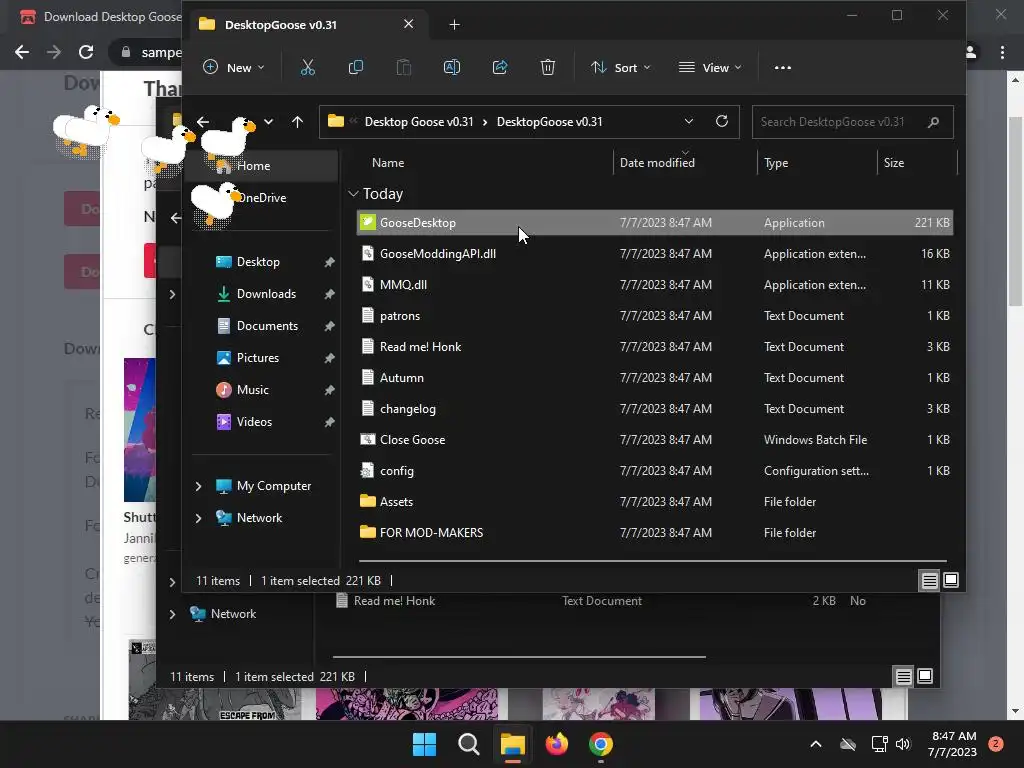Close the DesktopGoose v0.31 tab

click(x=409, y=24)
